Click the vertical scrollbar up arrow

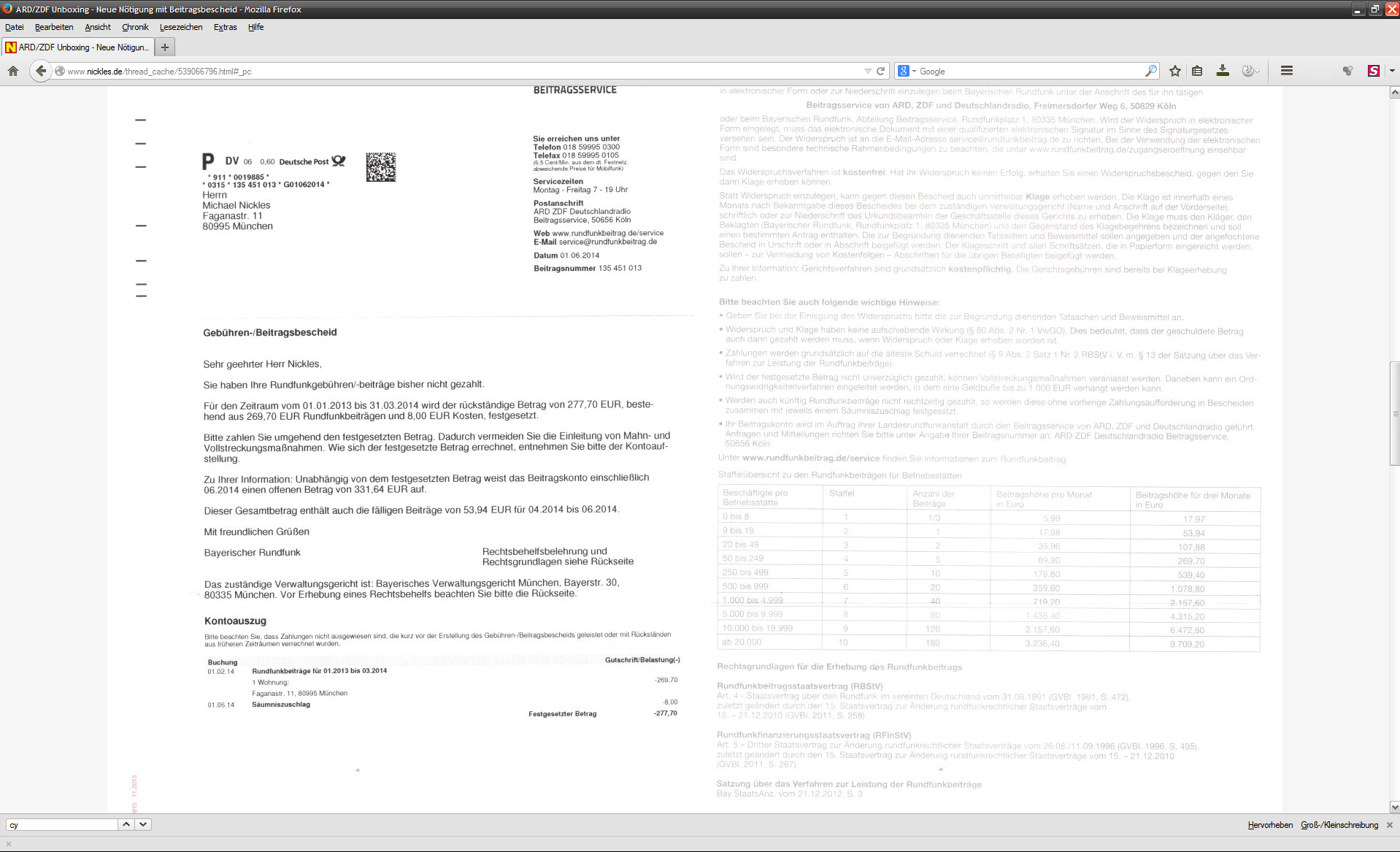pos(1394,93)
